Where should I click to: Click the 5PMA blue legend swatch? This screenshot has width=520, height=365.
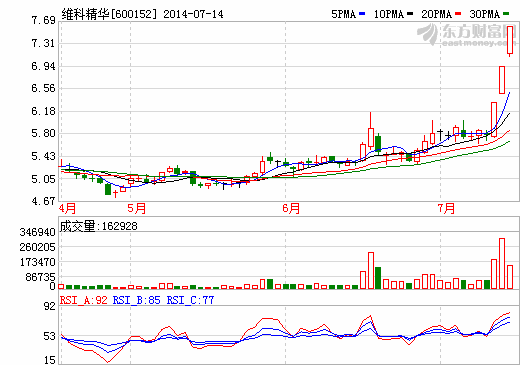tap(362, 14)
